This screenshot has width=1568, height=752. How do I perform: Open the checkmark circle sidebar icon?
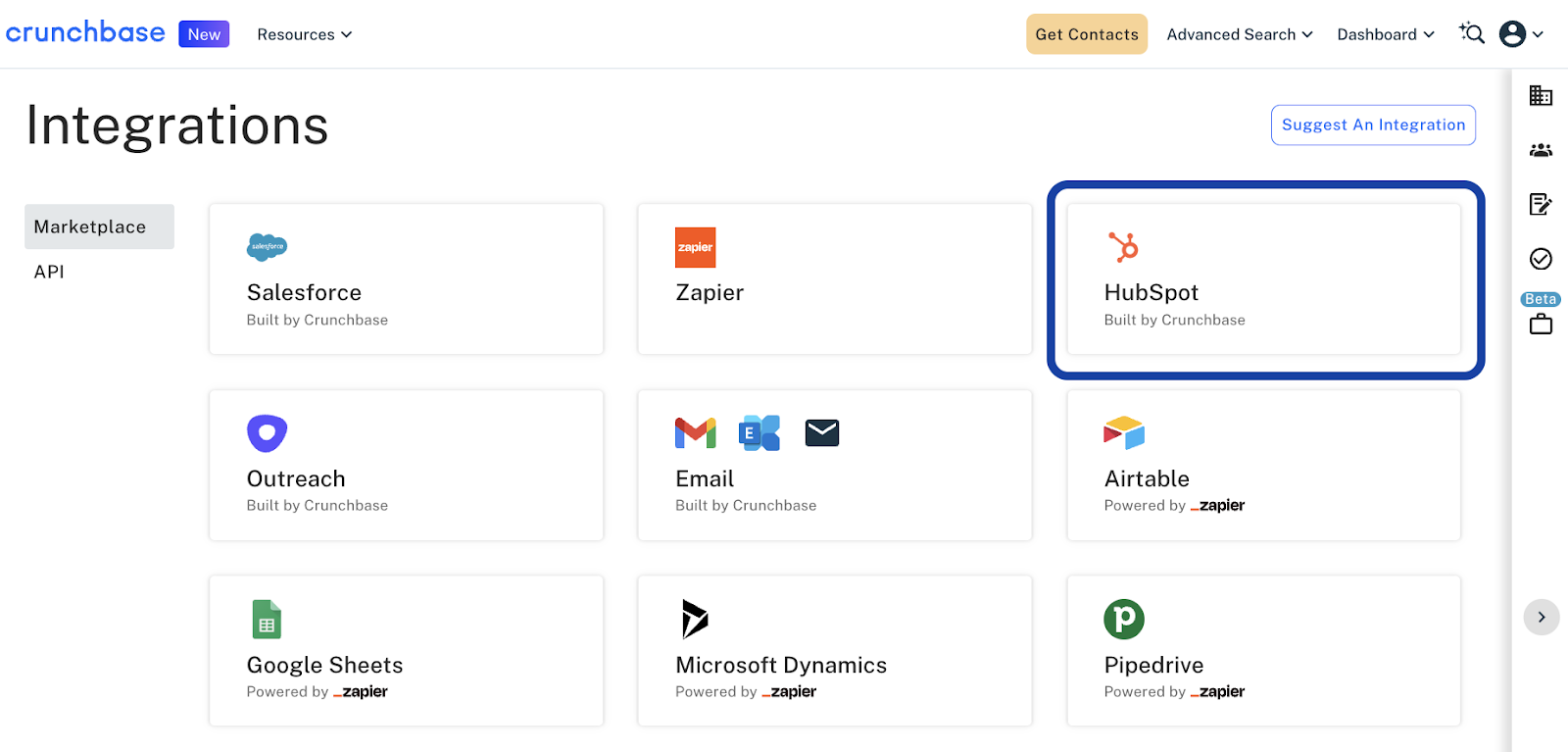(1541, 259)
